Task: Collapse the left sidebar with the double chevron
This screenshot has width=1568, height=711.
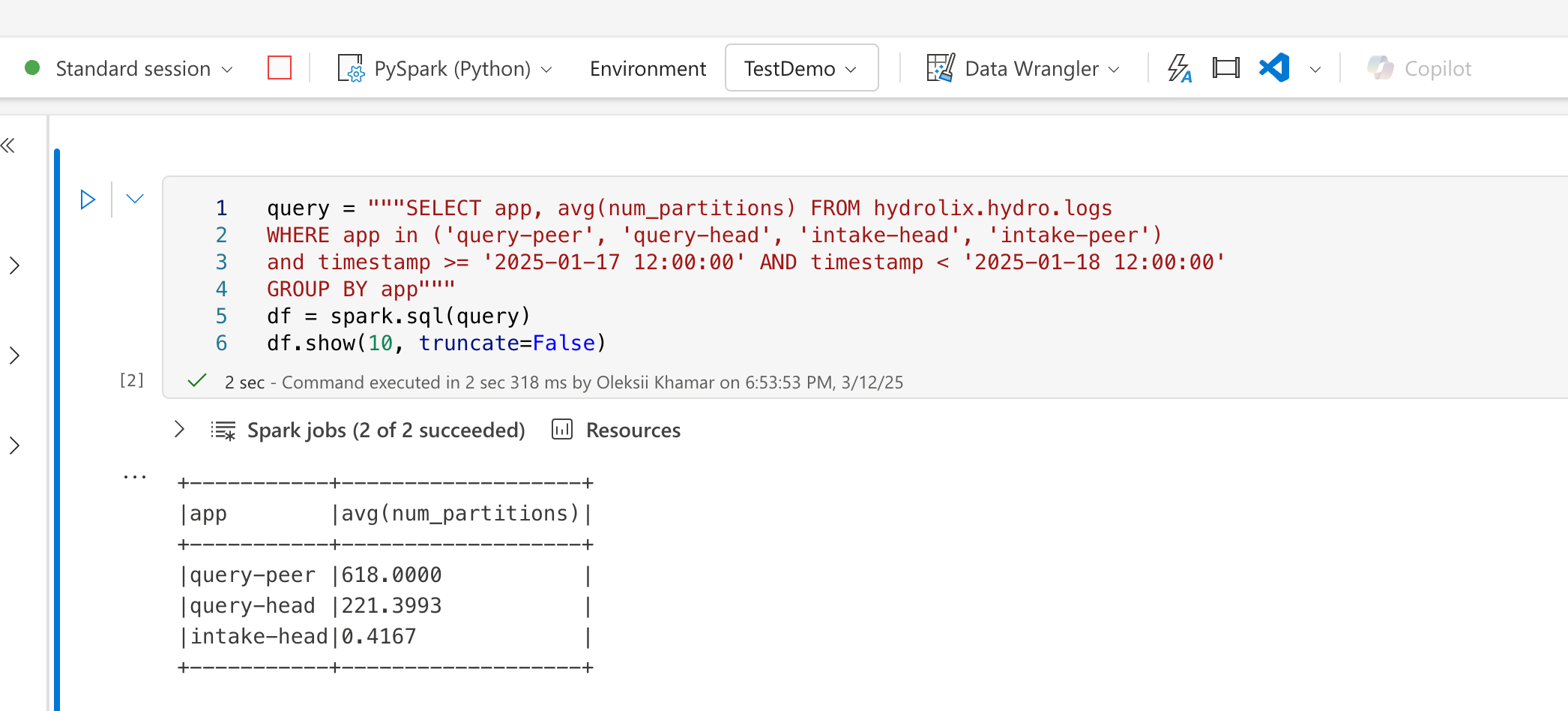Action: (10, 145)
